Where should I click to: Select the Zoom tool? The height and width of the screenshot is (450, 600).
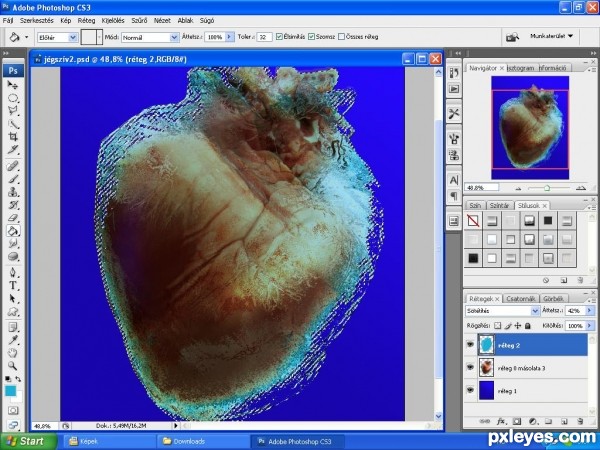[x=13, y=366]
